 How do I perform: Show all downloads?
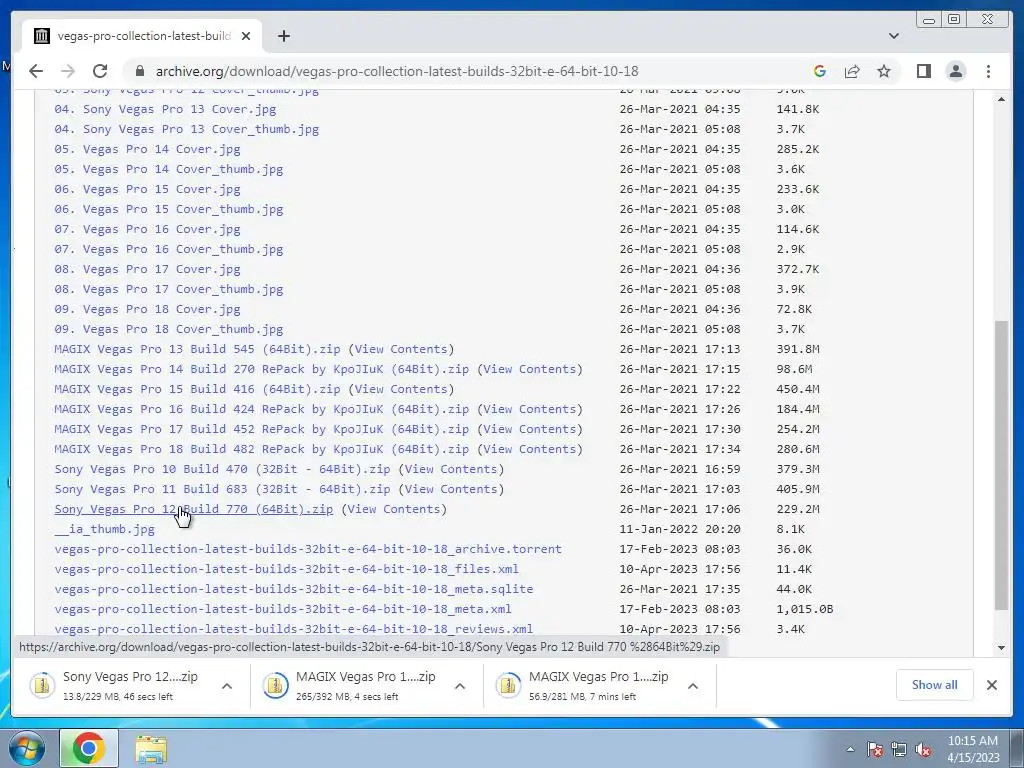tap(935, 685)
